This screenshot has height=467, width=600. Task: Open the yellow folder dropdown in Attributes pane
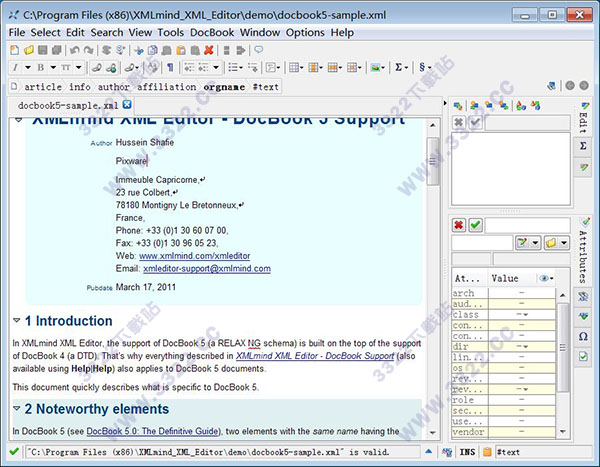pos(556,243)
